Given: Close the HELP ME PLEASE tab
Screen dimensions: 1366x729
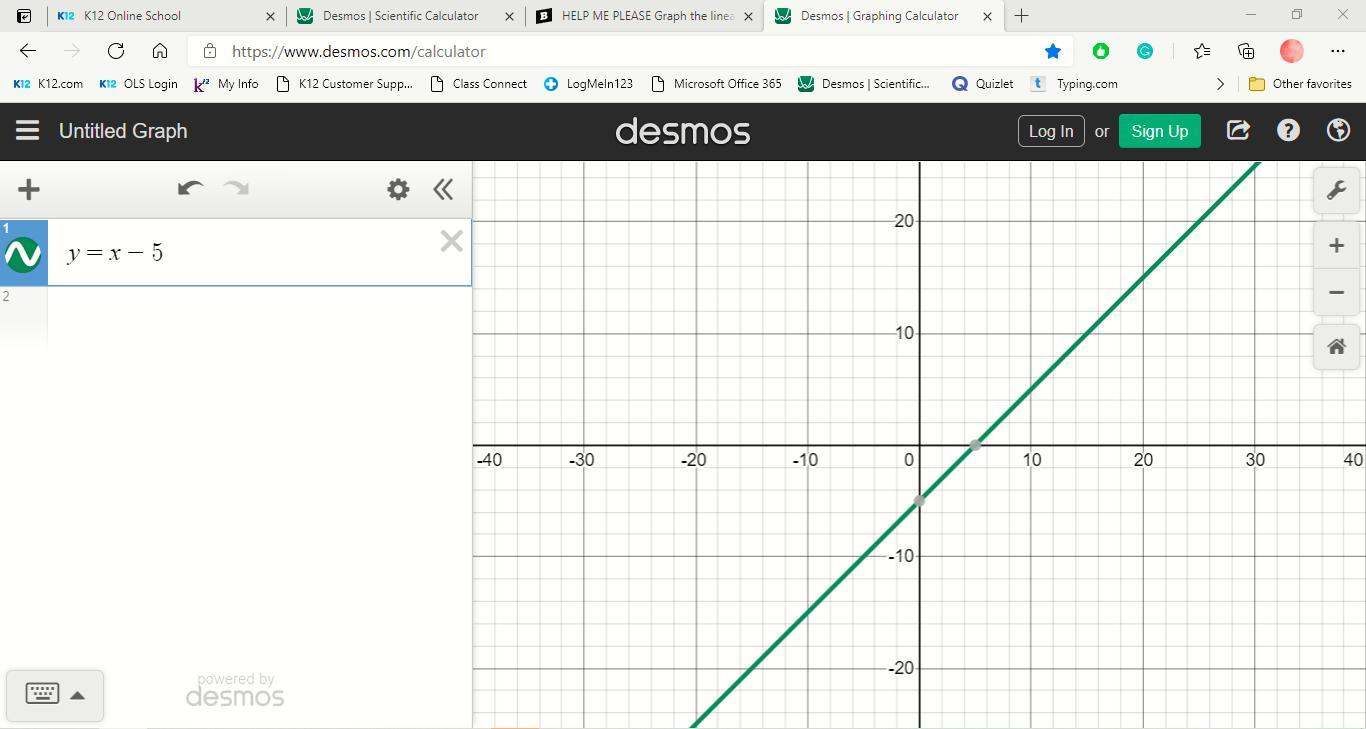Looking at the screenshot, I should coord(748,16).
